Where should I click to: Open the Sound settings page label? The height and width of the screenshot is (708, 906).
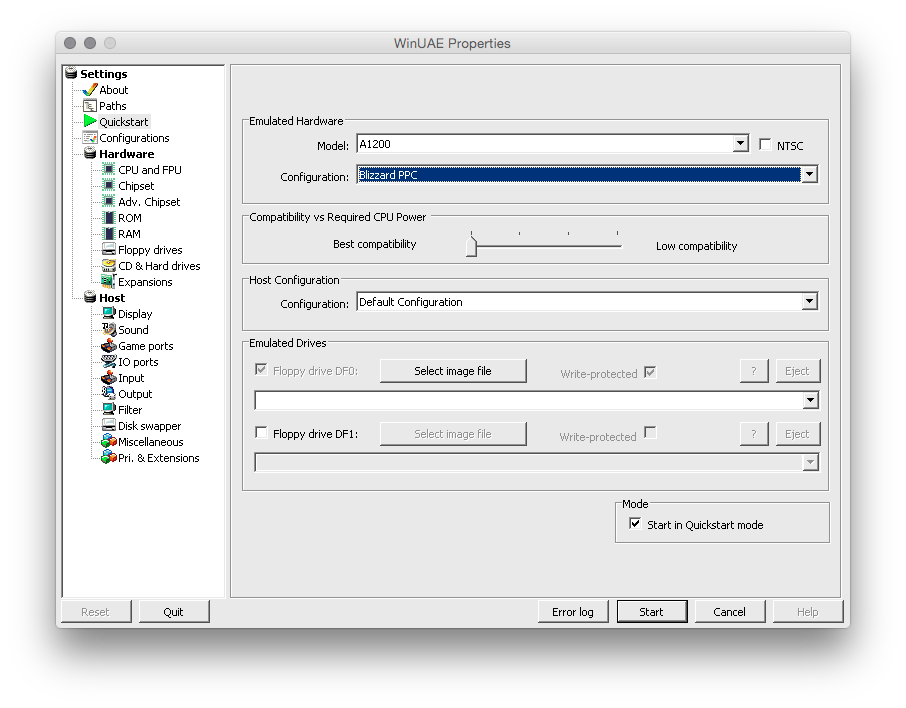point(133,329)
